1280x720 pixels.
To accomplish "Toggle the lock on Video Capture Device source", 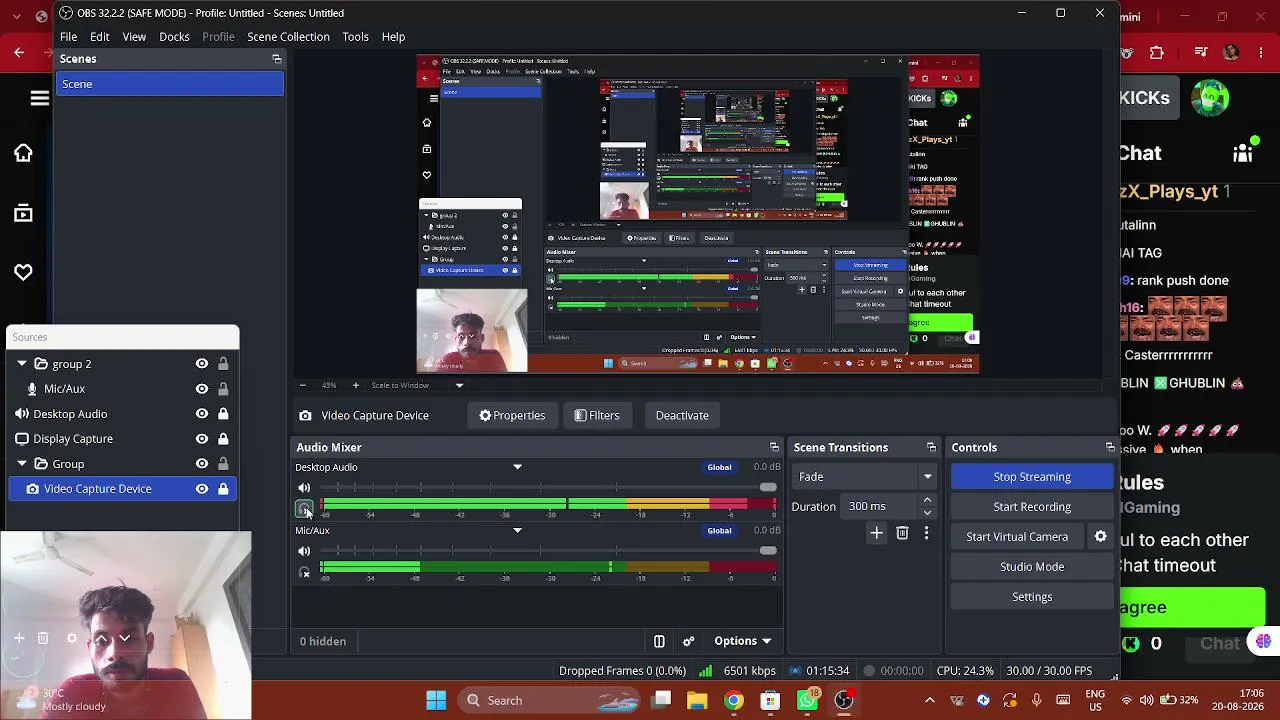I will (223, 489).
